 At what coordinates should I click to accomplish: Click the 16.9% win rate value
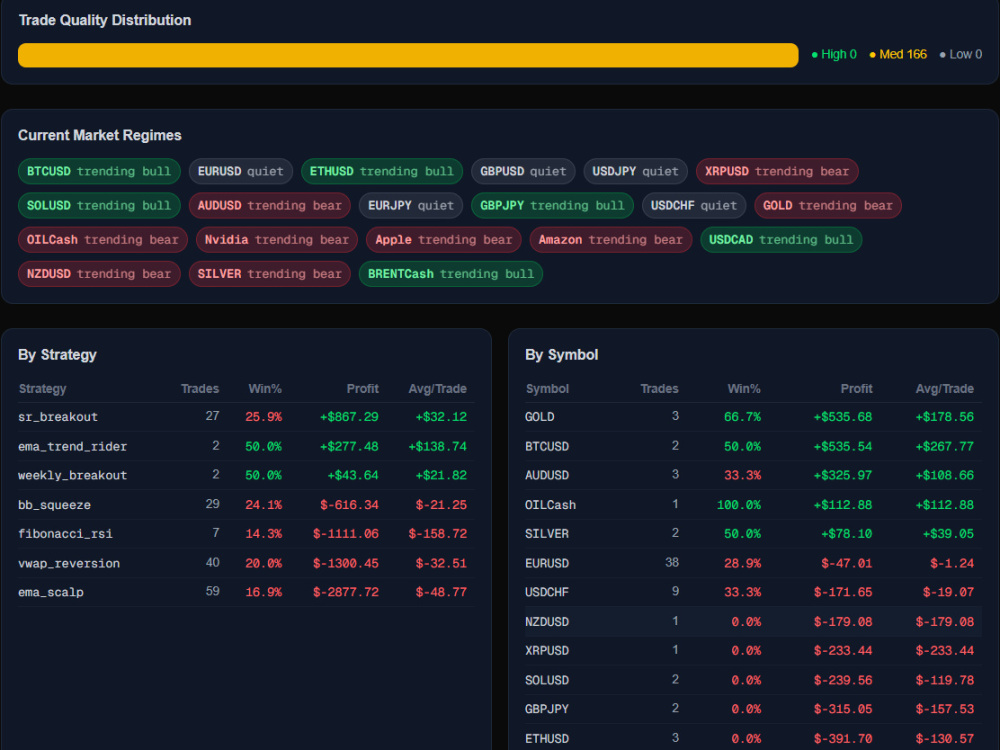[x=263, y=592]
